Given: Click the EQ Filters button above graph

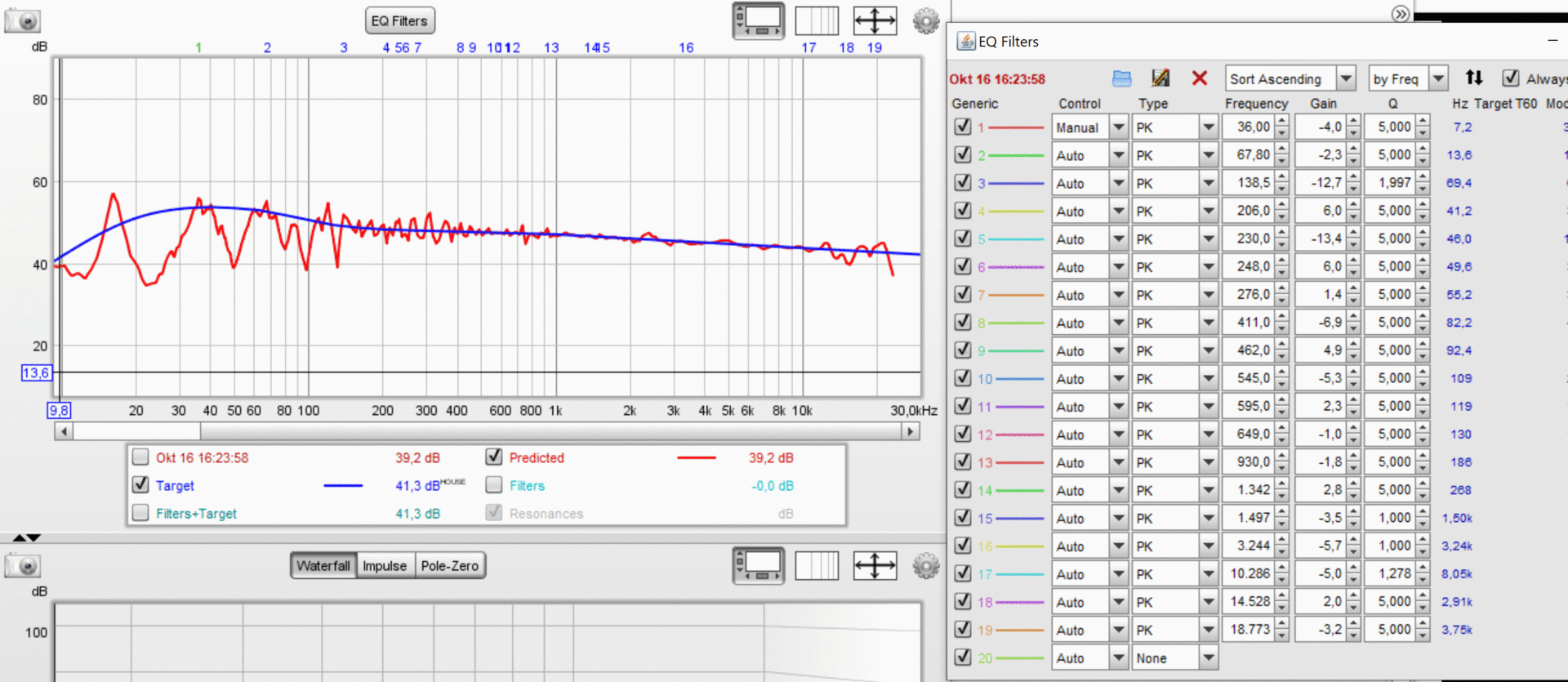Looking at the screenshot, I should coord(399,21).
